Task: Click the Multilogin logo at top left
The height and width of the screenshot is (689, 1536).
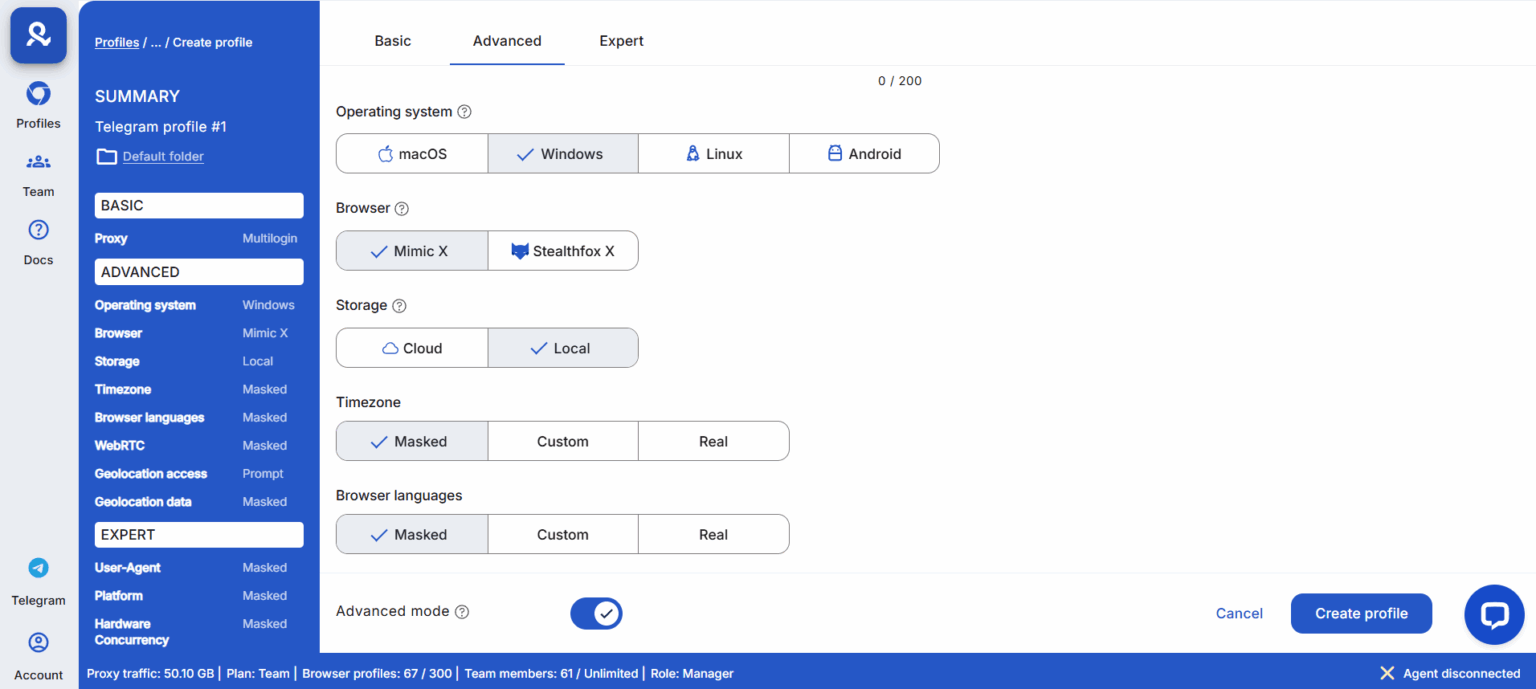Action: [38, 35]
